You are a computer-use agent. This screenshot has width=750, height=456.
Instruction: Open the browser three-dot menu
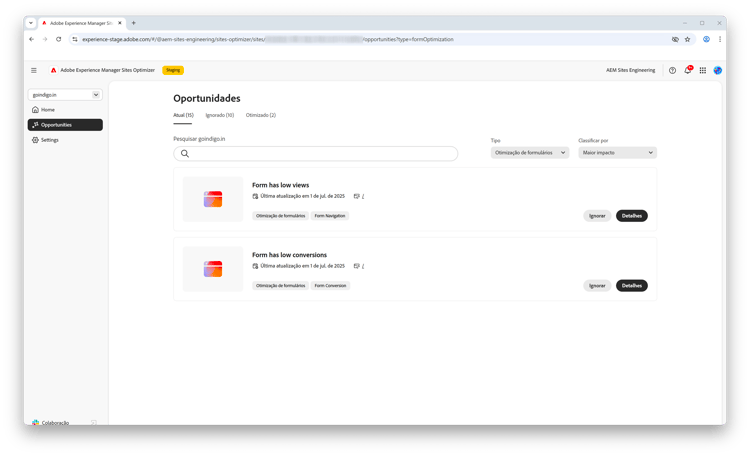719,39
